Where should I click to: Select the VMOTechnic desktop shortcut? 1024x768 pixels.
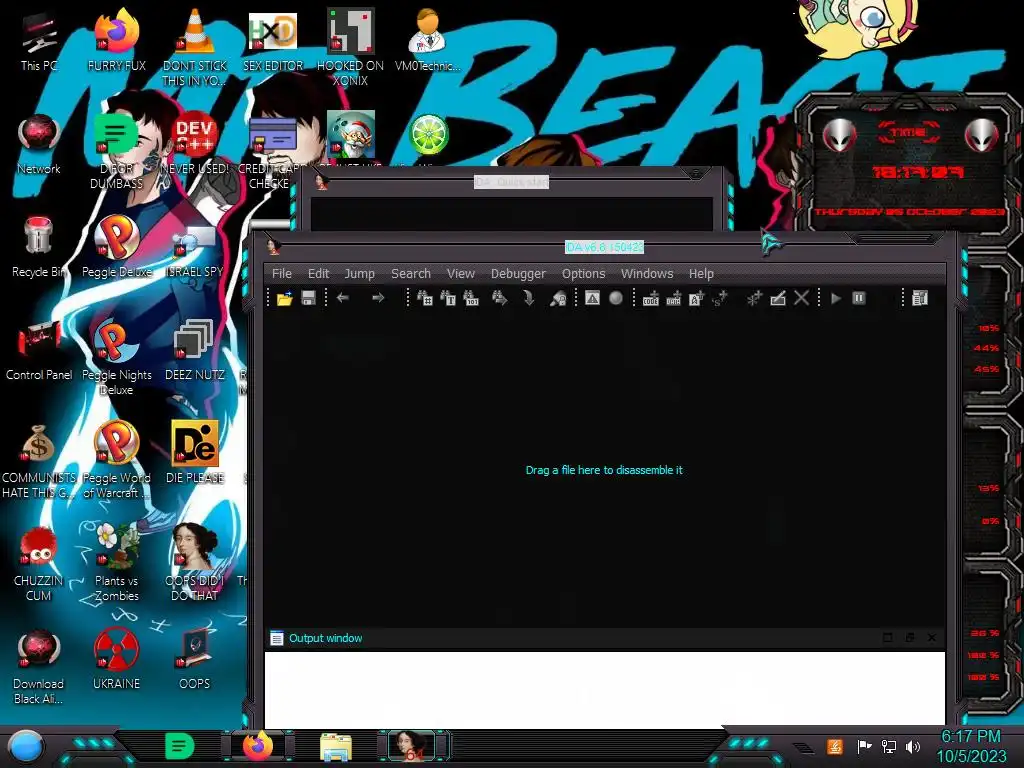tap(427, 41)
